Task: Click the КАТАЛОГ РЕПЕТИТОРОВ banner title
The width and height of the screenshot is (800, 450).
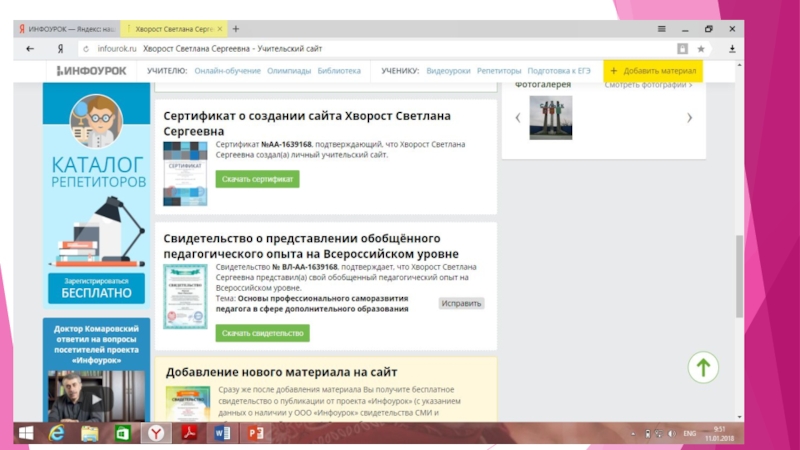Action: [x=98, y=172]
